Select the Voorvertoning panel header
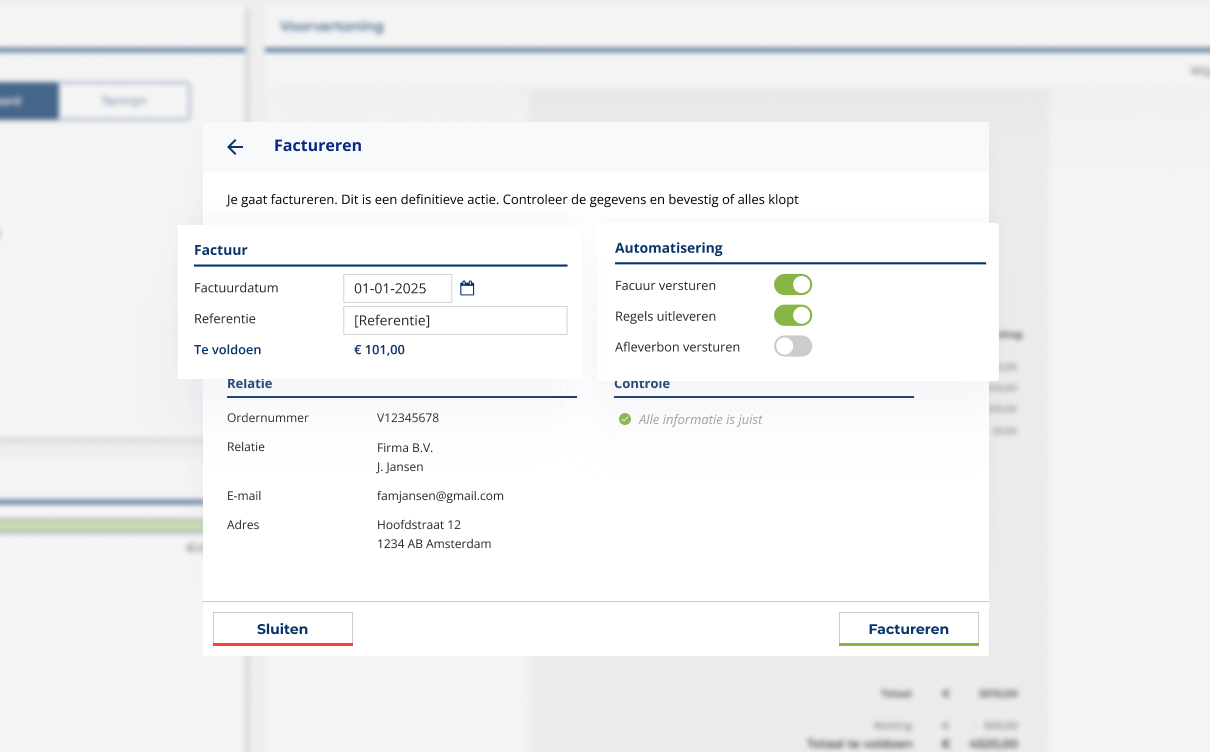This screenshot has height=752, width=1210. point(332,27)
